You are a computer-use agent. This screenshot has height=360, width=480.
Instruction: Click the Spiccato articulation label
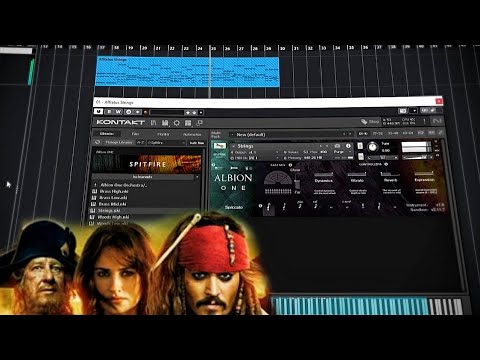click(234, 207)
